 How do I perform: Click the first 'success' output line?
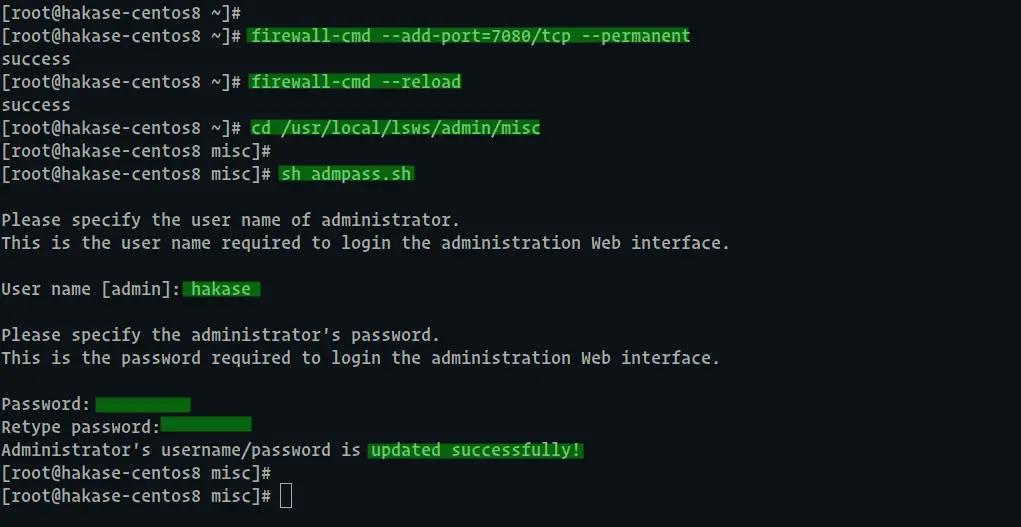tap(36, 59)
